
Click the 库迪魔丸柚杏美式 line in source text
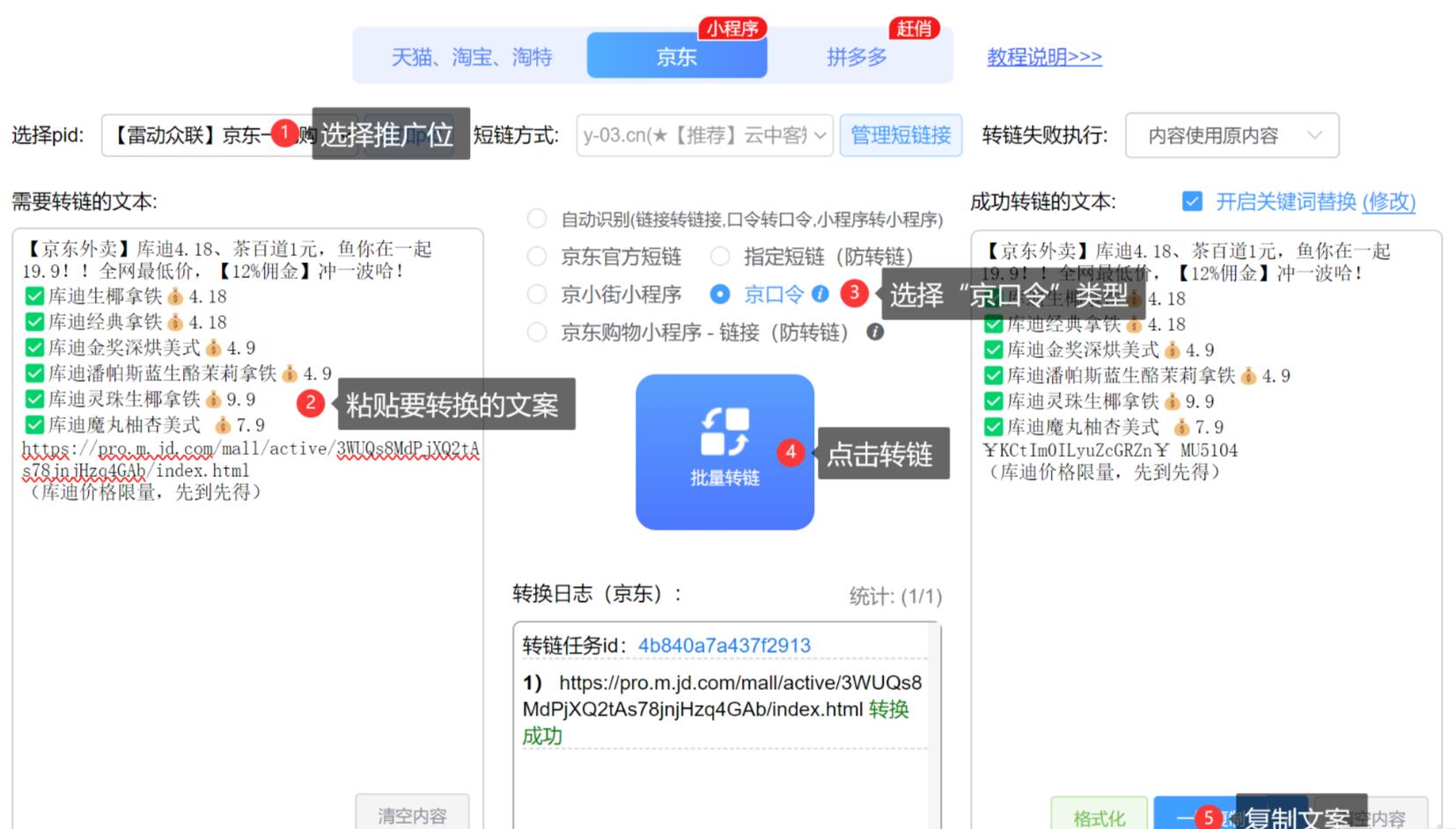(x=145, y=425)
